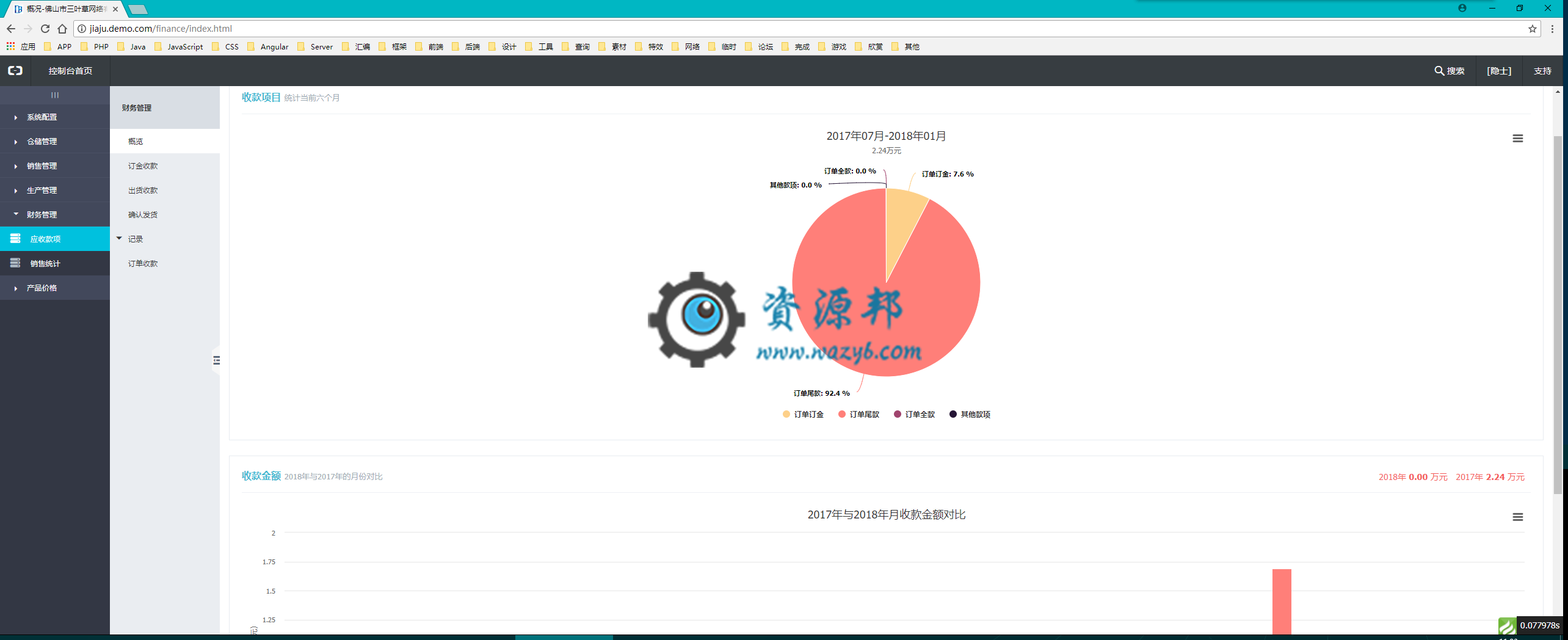Viewport: 1568px width, 640px height.
Task: Open 销售统计 sidebar entry text
Action: click(46, 264)
